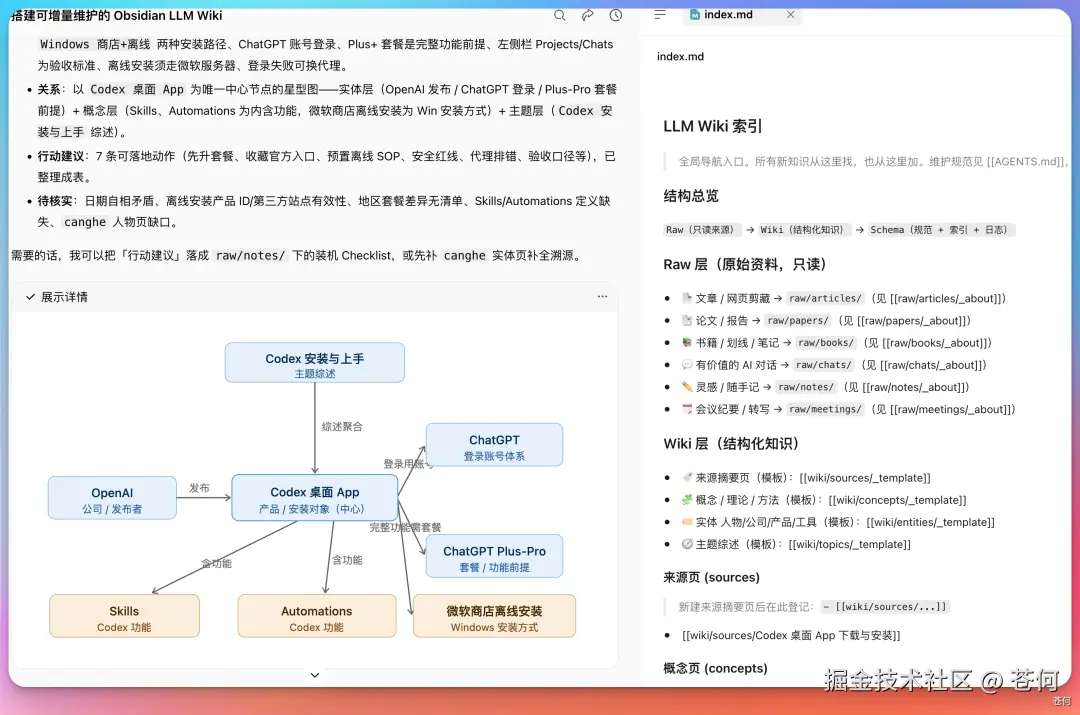
Task: Click the 行动建议 bullet label
Action: [x=60, y=156]
